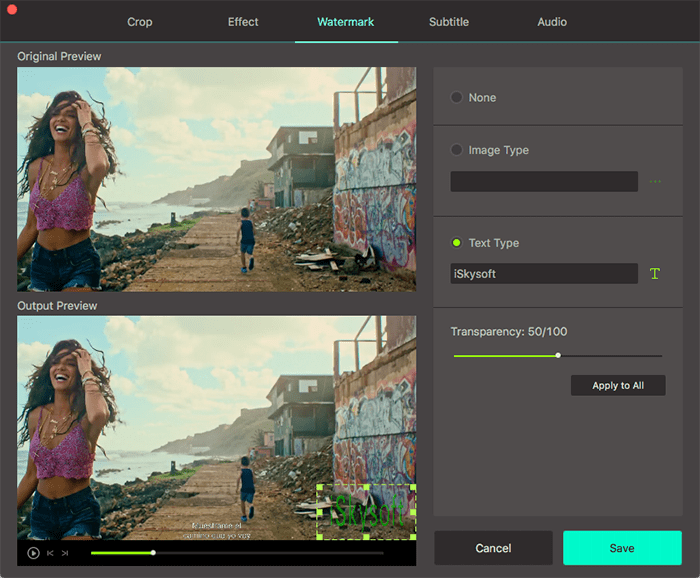Click the play button under Output Preview
700x578 pixels.
pyautogui.click(x=33, y=552)
